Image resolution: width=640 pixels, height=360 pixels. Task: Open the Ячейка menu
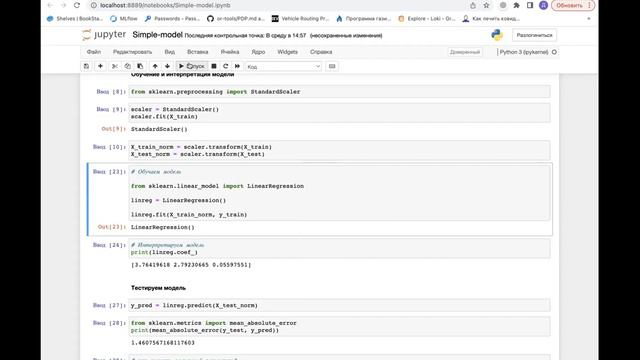[230, 52]
